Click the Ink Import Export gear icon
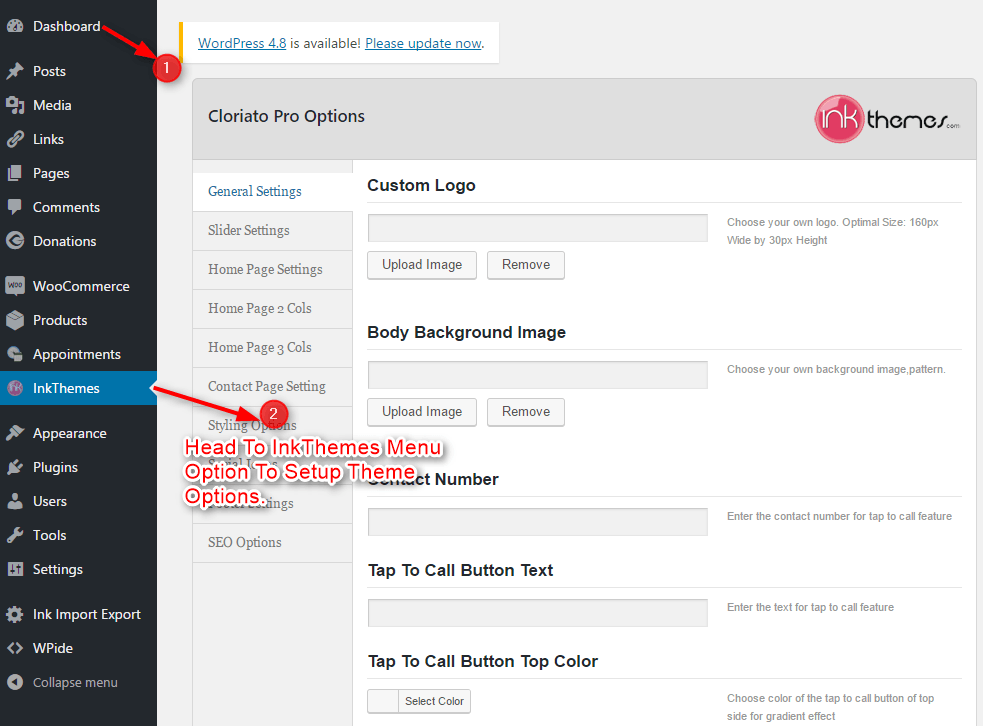The image size is (983, 726). point(15,614)
